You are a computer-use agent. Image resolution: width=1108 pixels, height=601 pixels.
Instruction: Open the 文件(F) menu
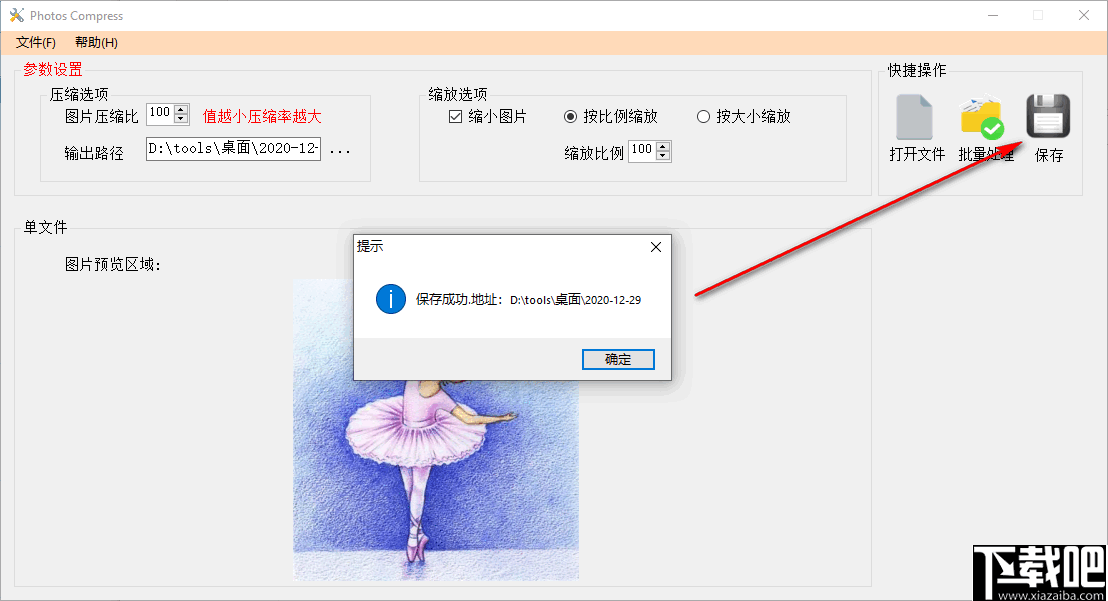pyautogui.click(x=33, y=43)
